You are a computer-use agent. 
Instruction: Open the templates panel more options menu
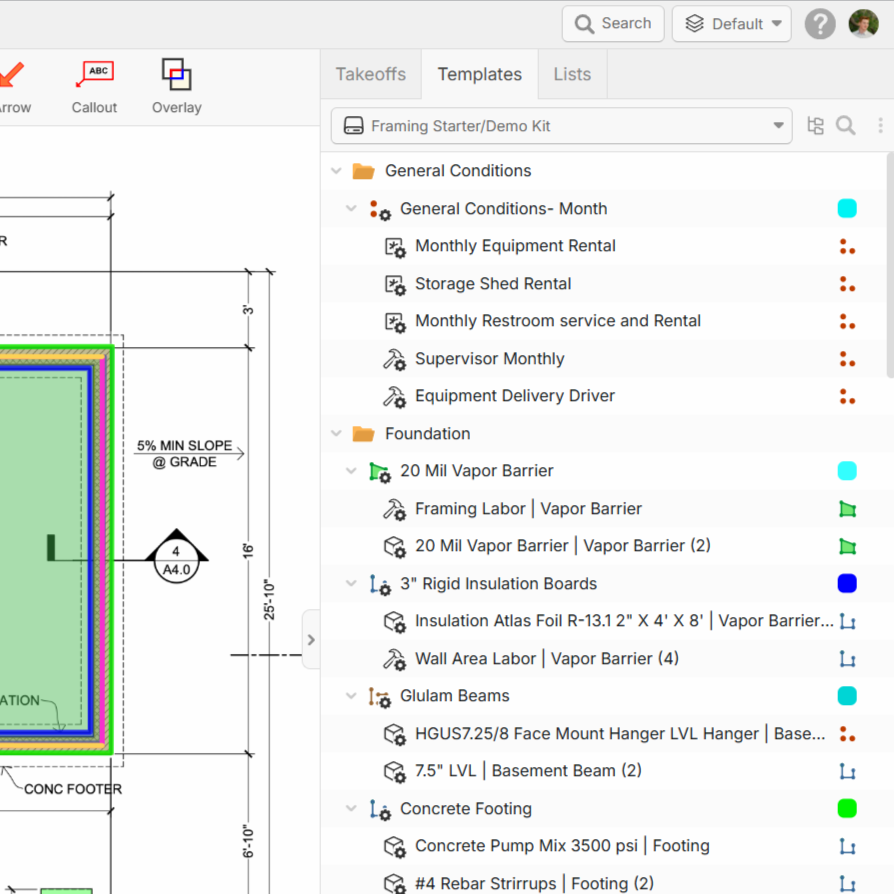pos(880,126)
